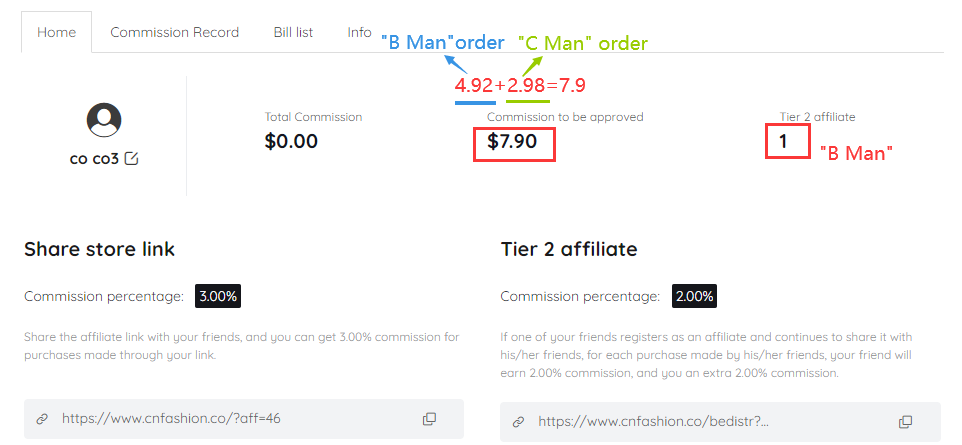Open the Bill list tab
This screenshot has height=445, width=962.
293,33
